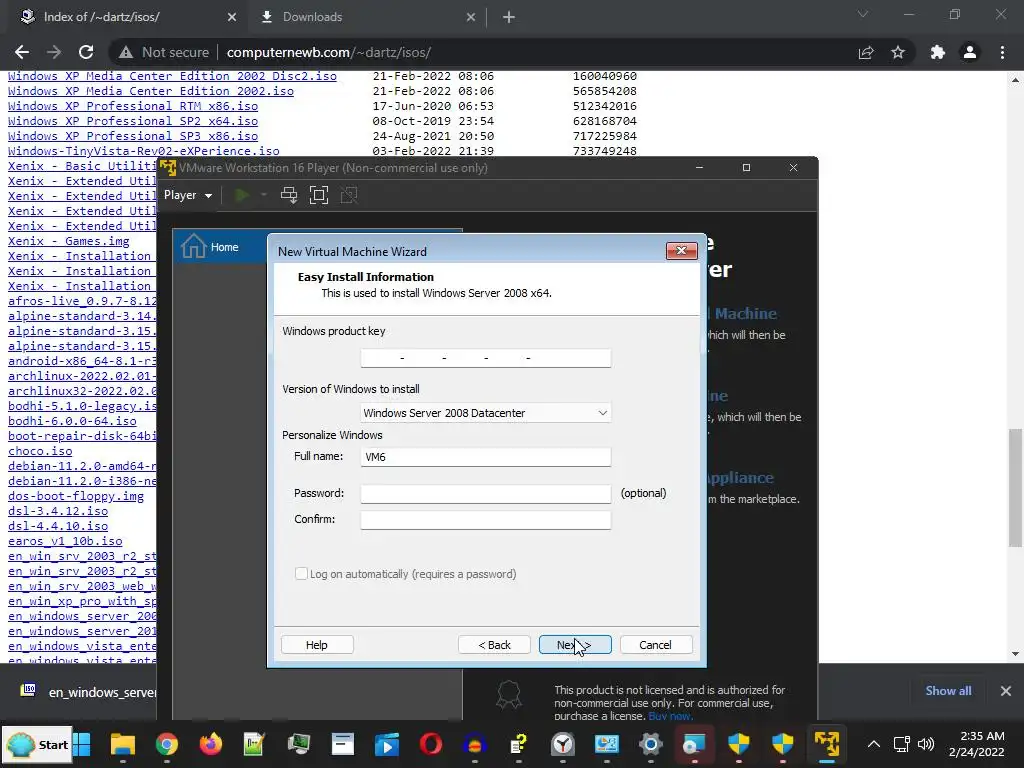Click the scrollbar down arrow on the page
Viewport: 1024px width, 768px height.
[x=1015, y=654]
